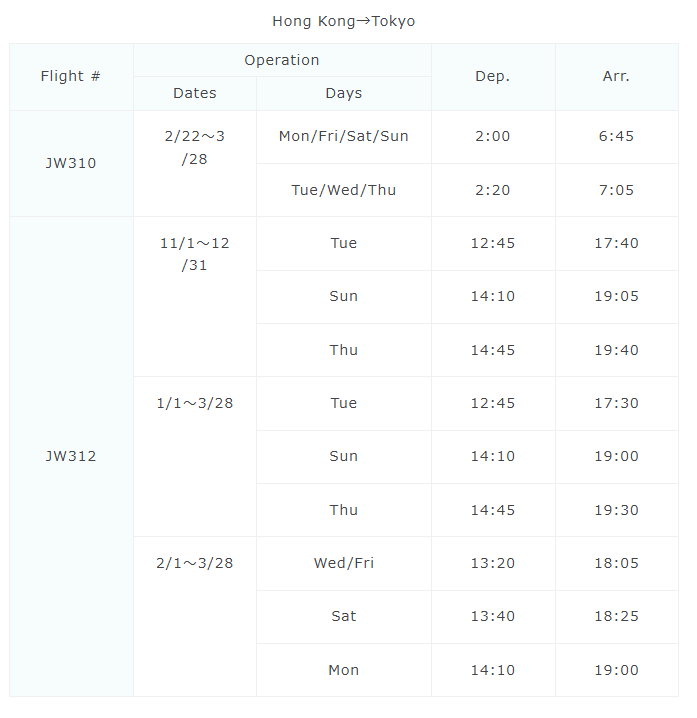Click the 7:05 arrival time

pos(616,190)
